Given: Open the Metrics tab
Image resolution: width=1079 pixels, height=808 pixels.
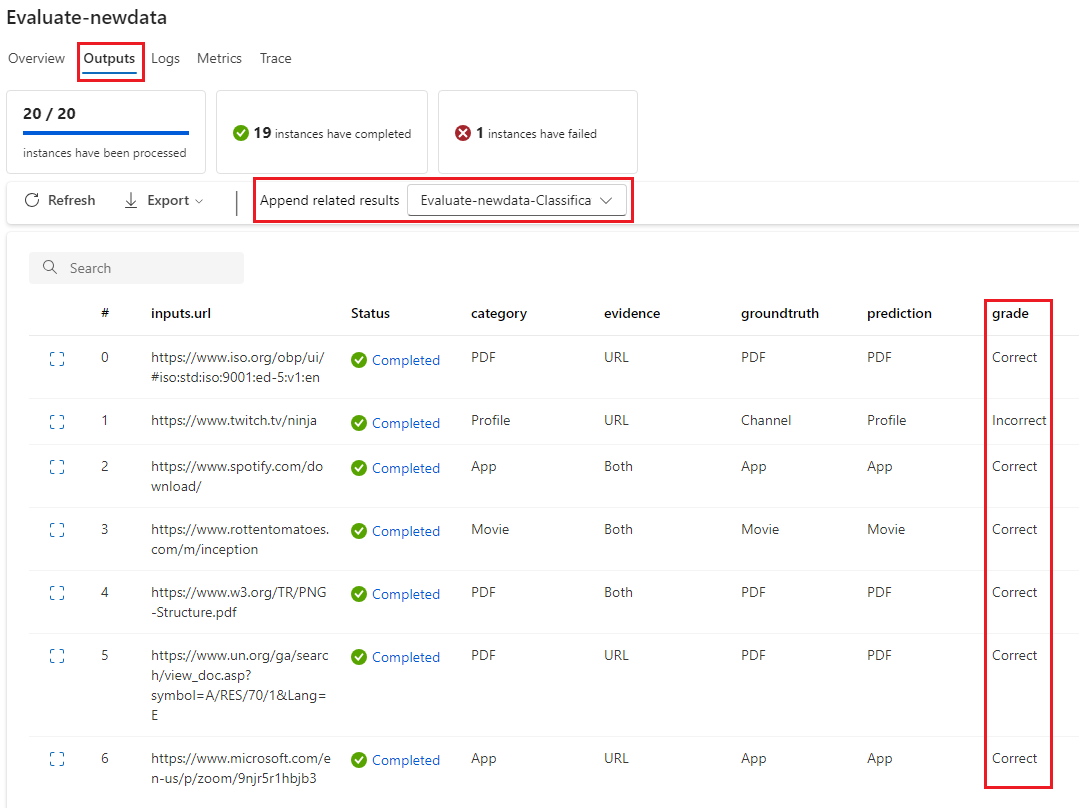Looking at the screenshot, I should pyautogui.click(x=219, y=59).
